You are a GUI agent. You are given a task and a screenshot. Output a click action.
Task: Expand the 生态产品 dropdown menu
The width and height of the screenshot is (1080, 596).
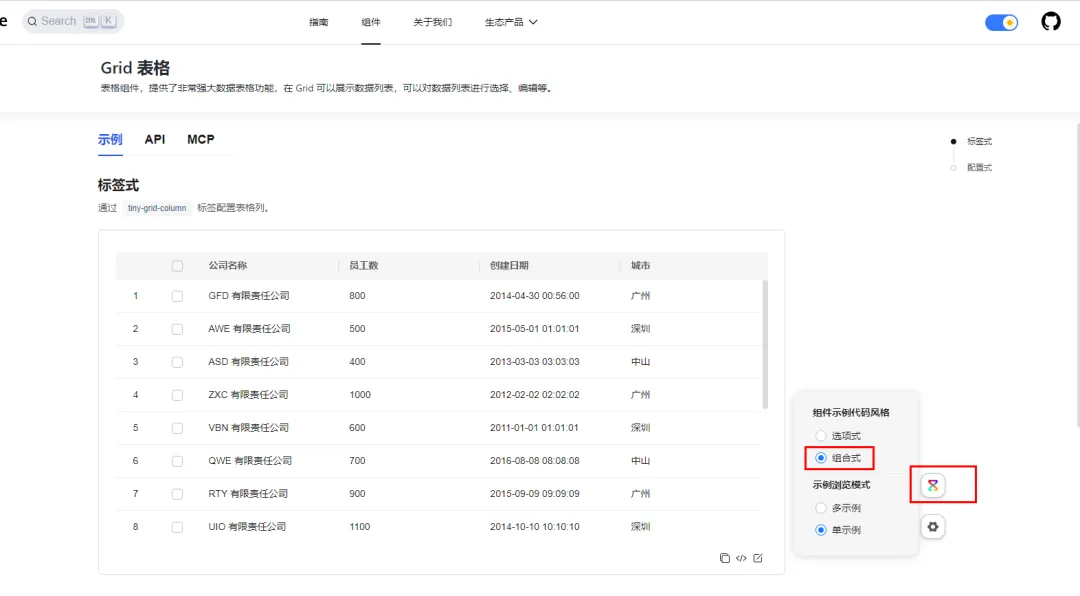pyautogui.click(x=510, y=22)
